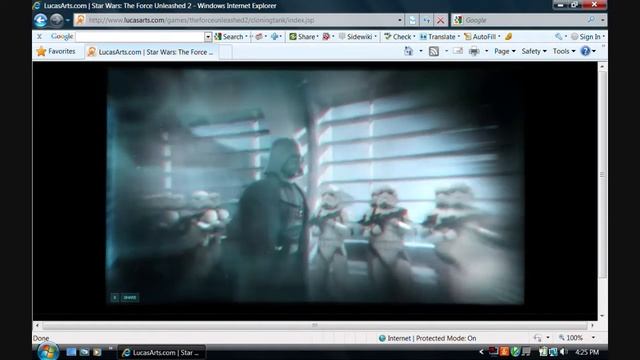640x360 pixels.
Task: Open the Page menu
Action: (x=504, y=51)
